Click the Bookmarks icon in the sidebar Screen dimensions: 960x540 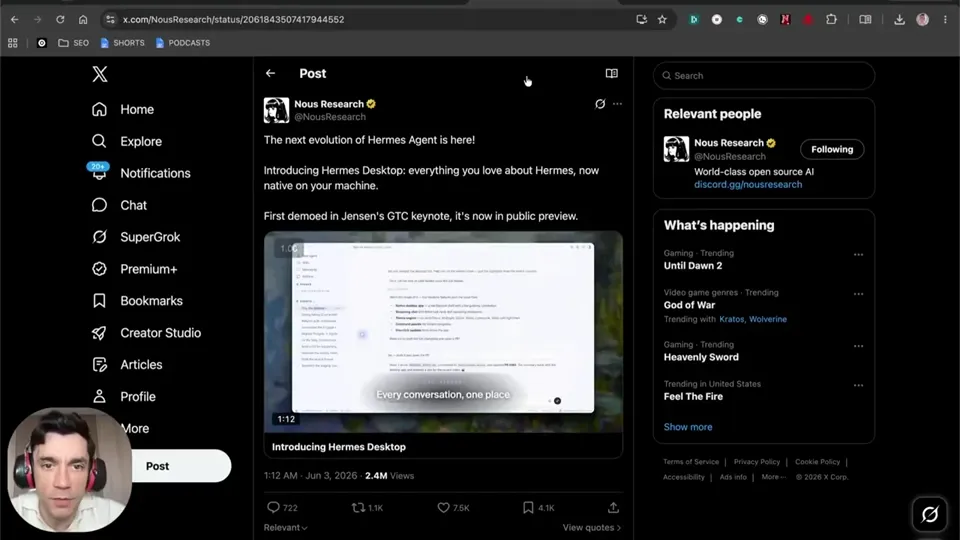[99, 301]
